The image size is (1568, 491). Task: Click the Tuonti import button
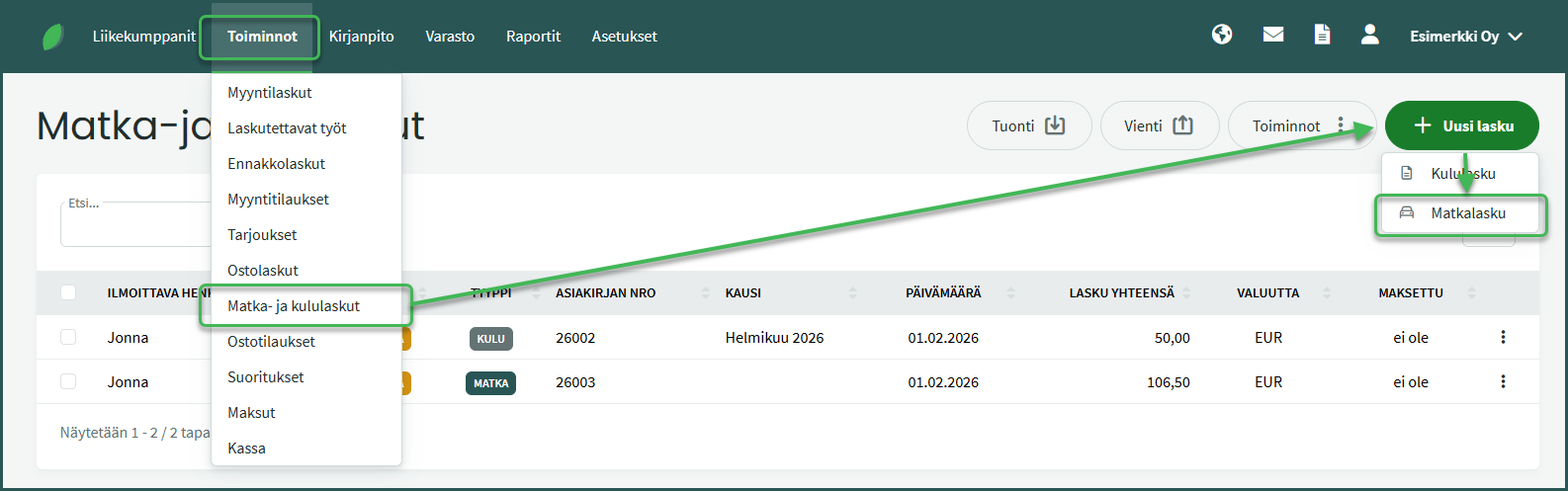pos(1028,126)
